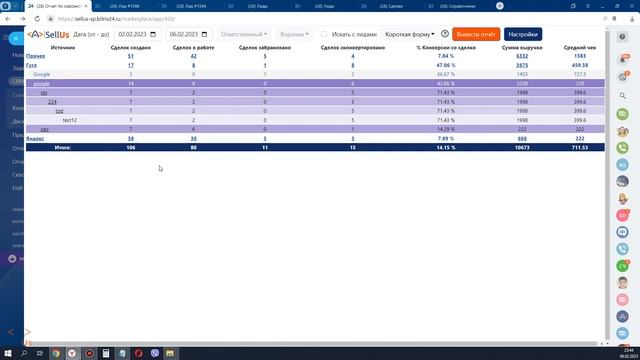Click Итого total 106 cell
This screenshot has width=640, height=360.
tap(131, 147)
